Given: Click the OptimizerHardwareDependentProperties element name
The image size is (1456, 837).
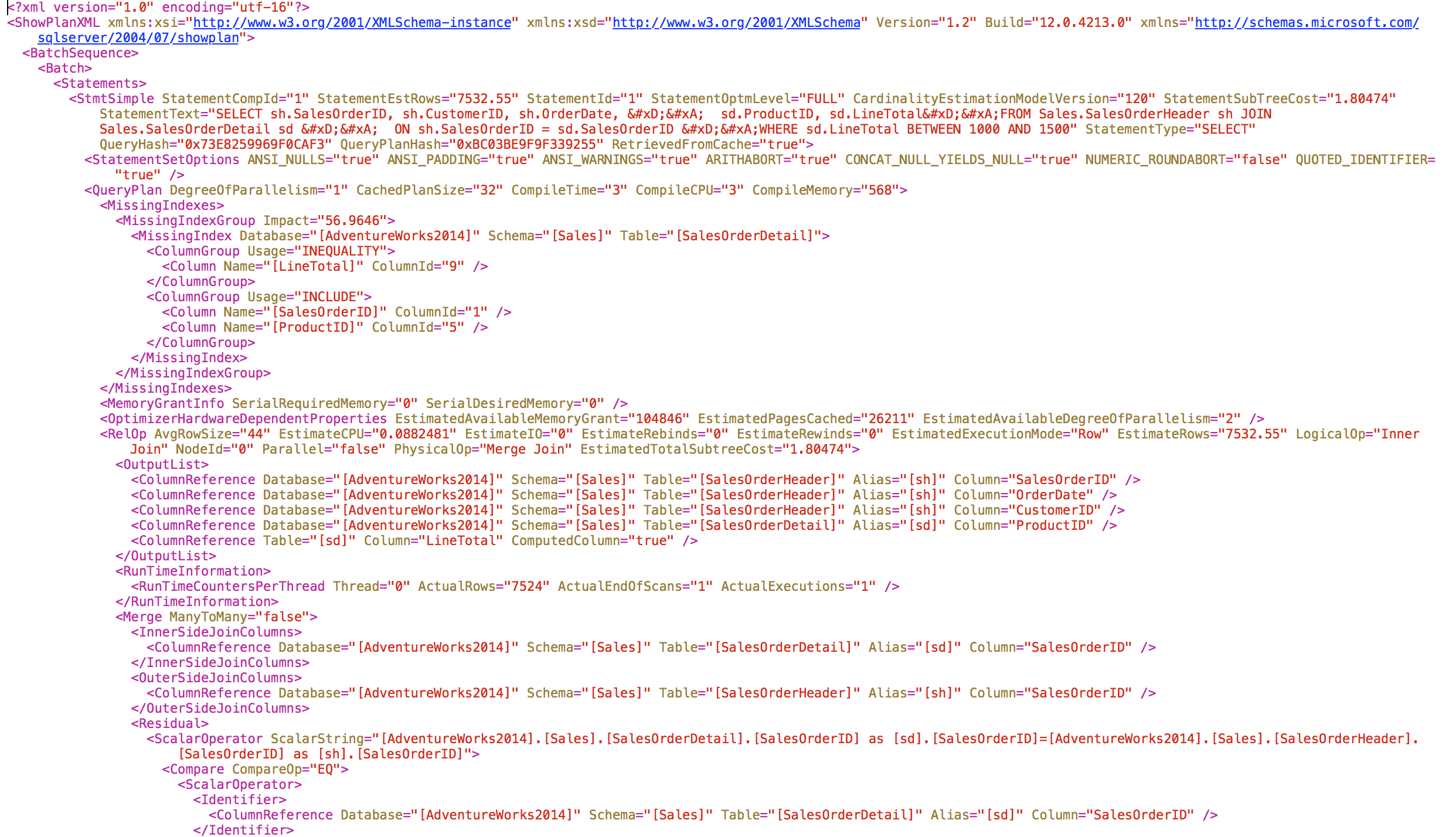Looking at the screenshot, I should 247,418.
